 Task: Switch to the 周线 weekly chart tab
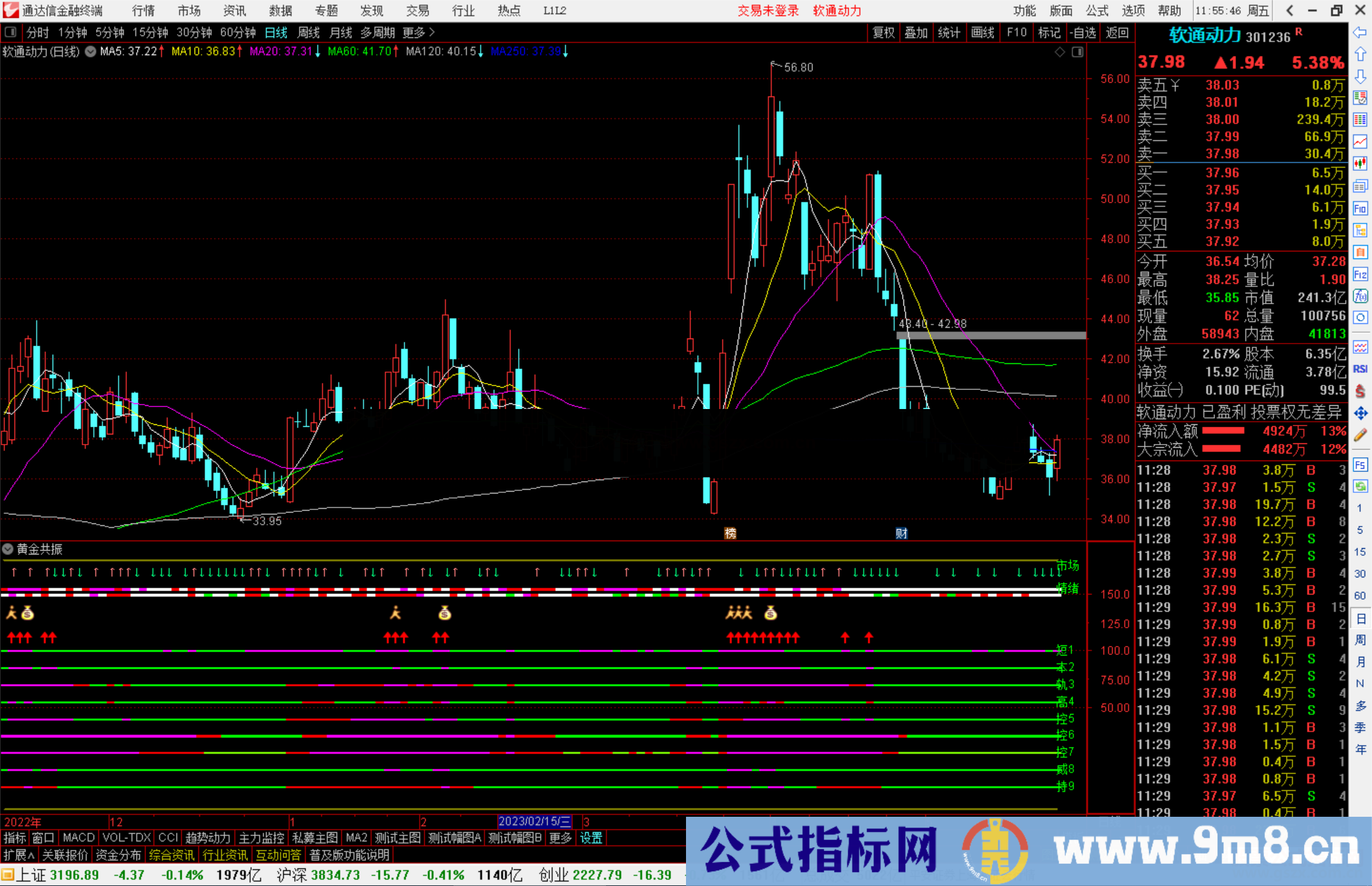(308, 32)
